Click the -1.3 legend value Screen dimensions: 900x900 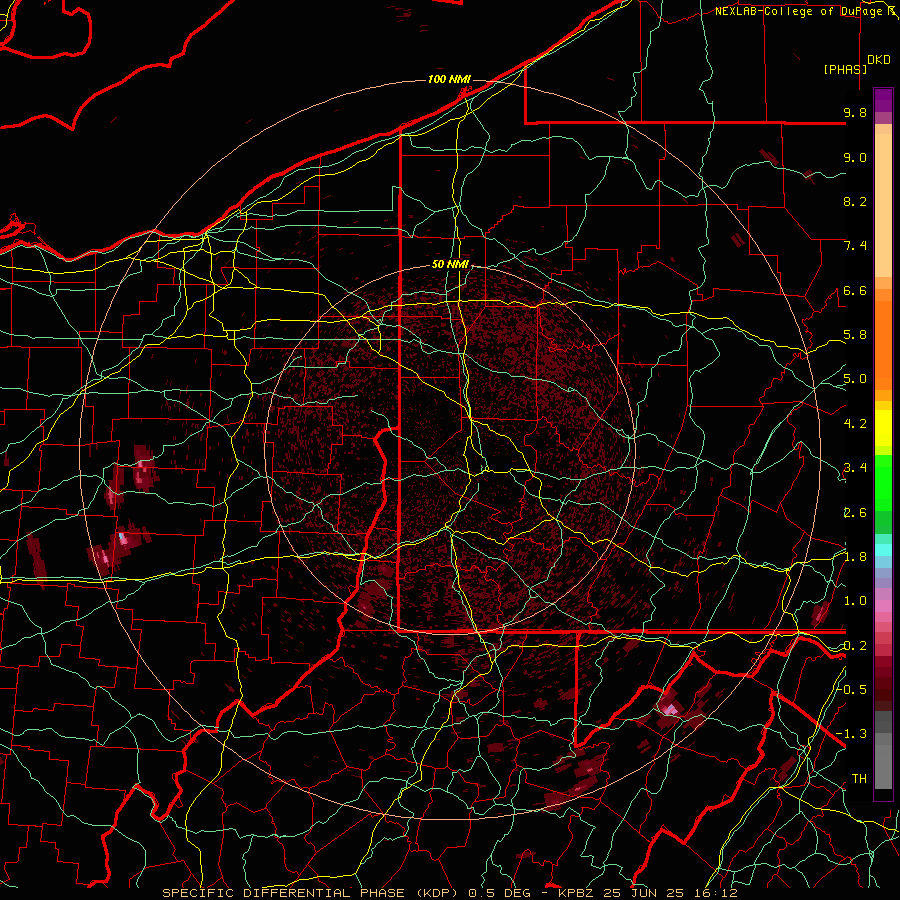(x=852, y=734)
